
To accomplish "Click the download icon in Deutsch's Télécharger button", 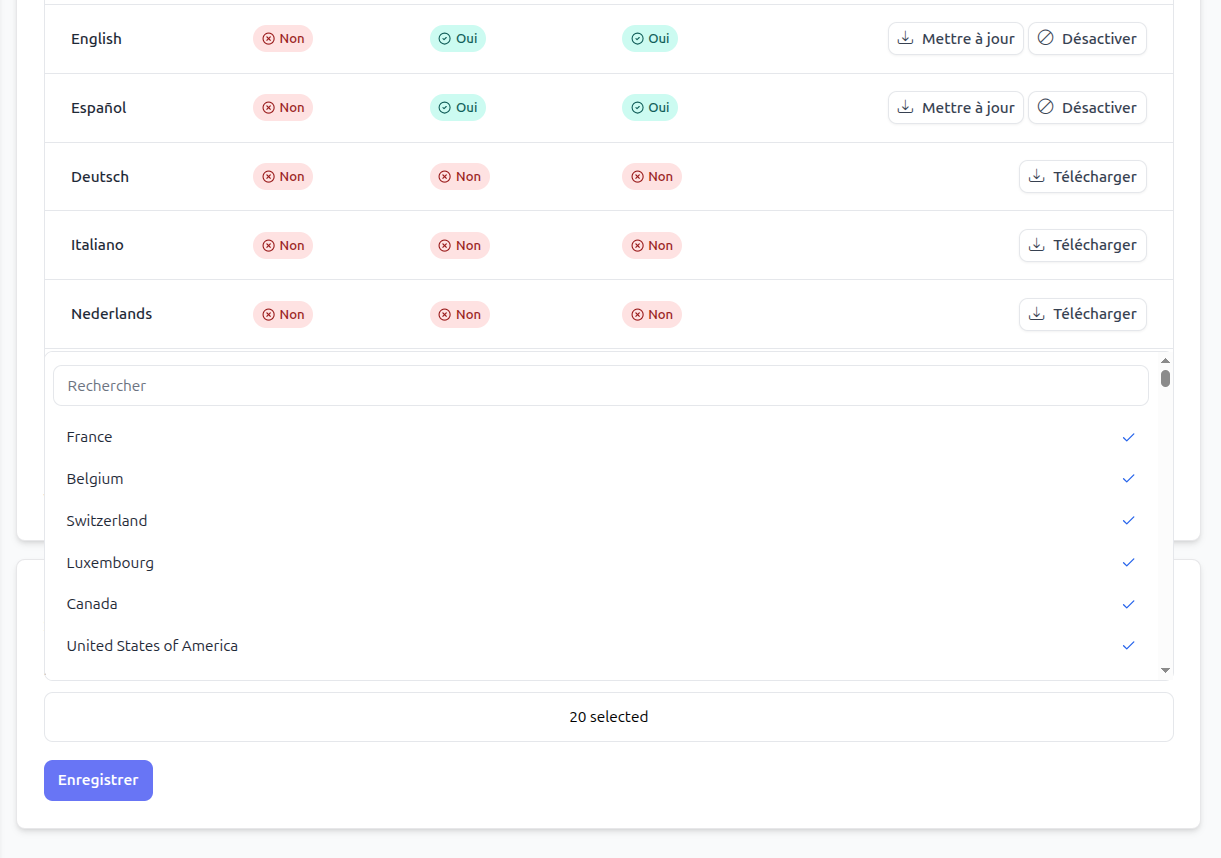I will pyautogui.click(x=1037, y=177).
